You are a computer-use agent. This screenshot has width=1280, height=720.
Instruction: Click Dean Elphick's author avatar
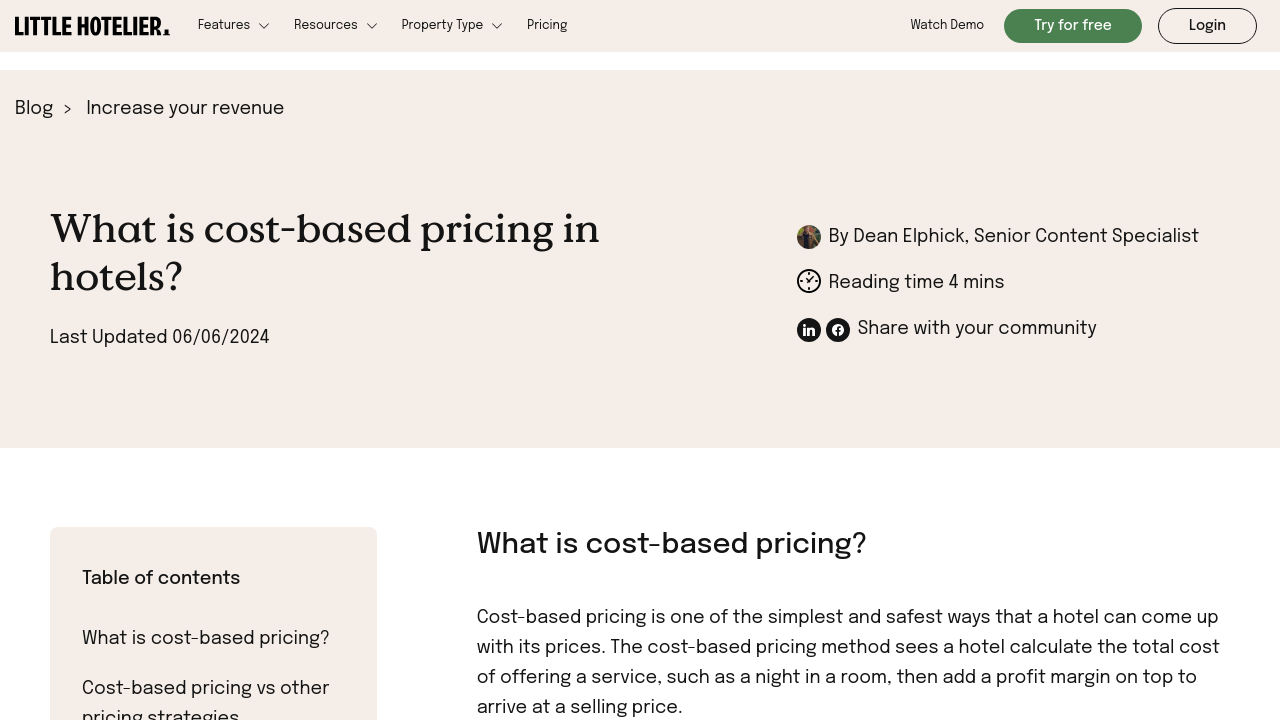click(x=808, y=237)
